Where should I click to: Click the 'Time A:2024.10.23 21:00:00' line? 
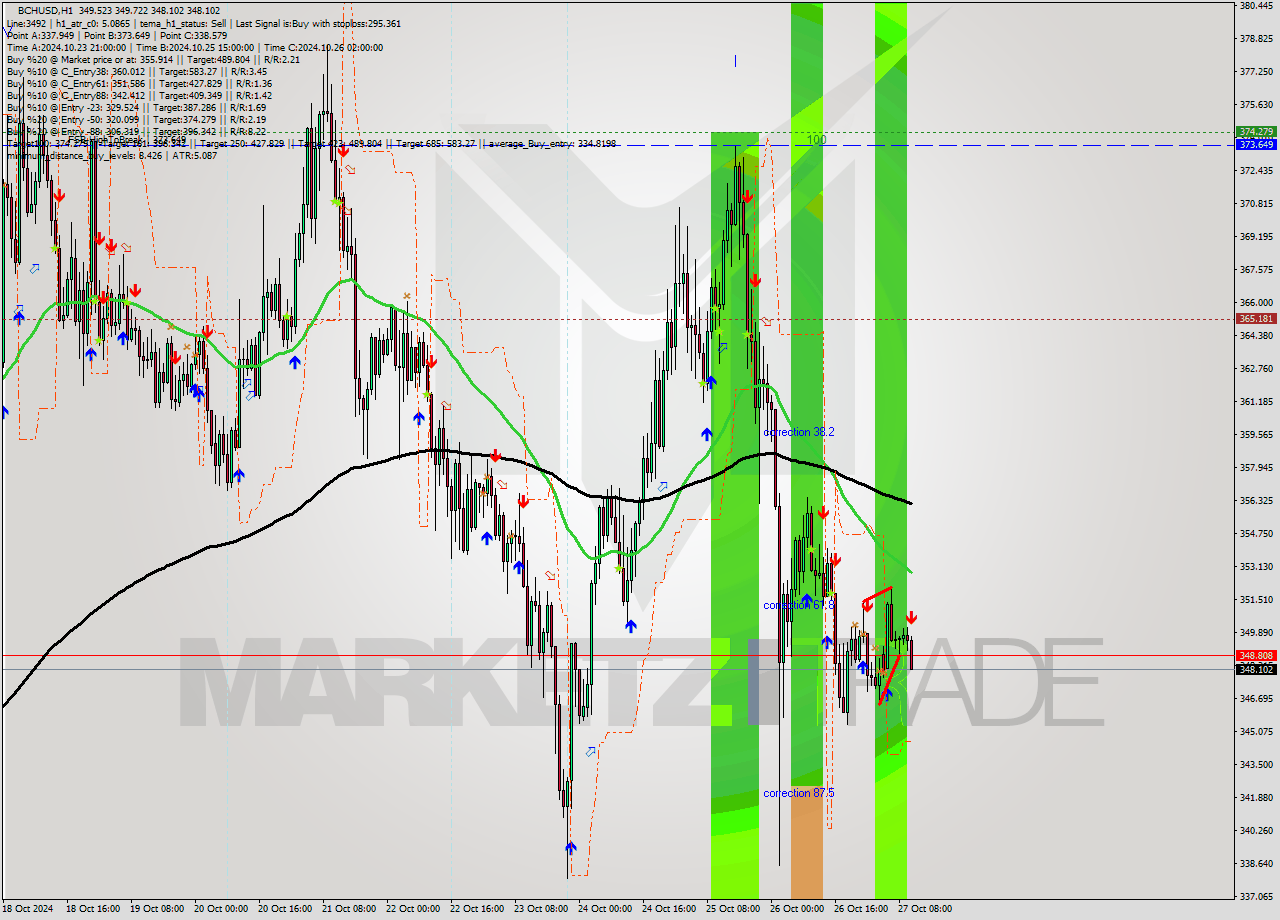point(194,47)
